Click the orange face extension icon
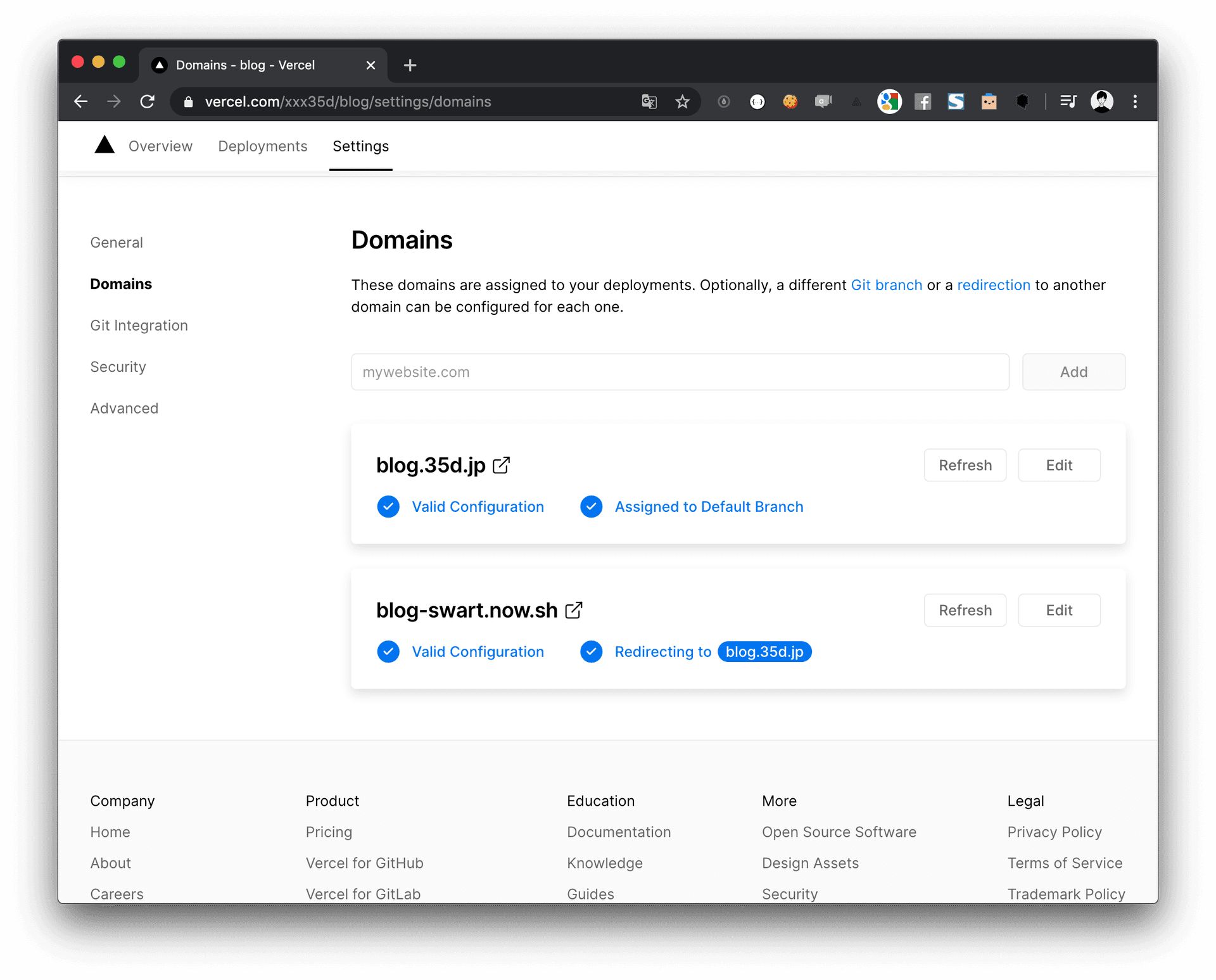 coord(989,101)
